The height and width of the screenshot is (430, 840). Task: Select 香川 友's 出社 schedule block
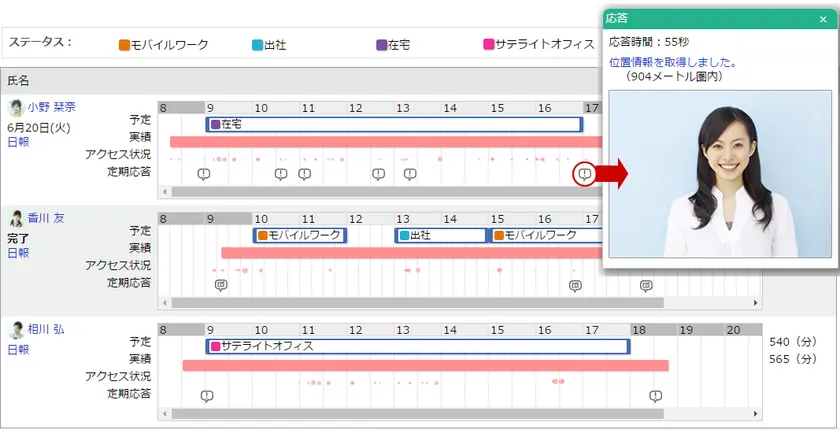[x=441, y=235]
